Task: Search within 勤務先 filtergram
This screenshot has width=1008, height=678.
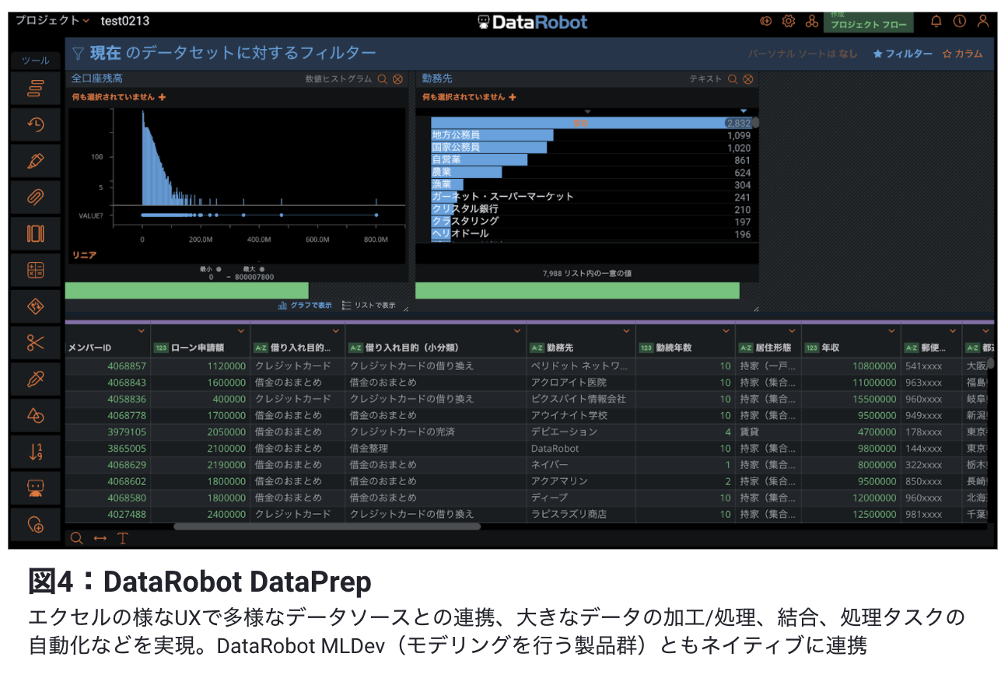Action: [x=733, y=79]
